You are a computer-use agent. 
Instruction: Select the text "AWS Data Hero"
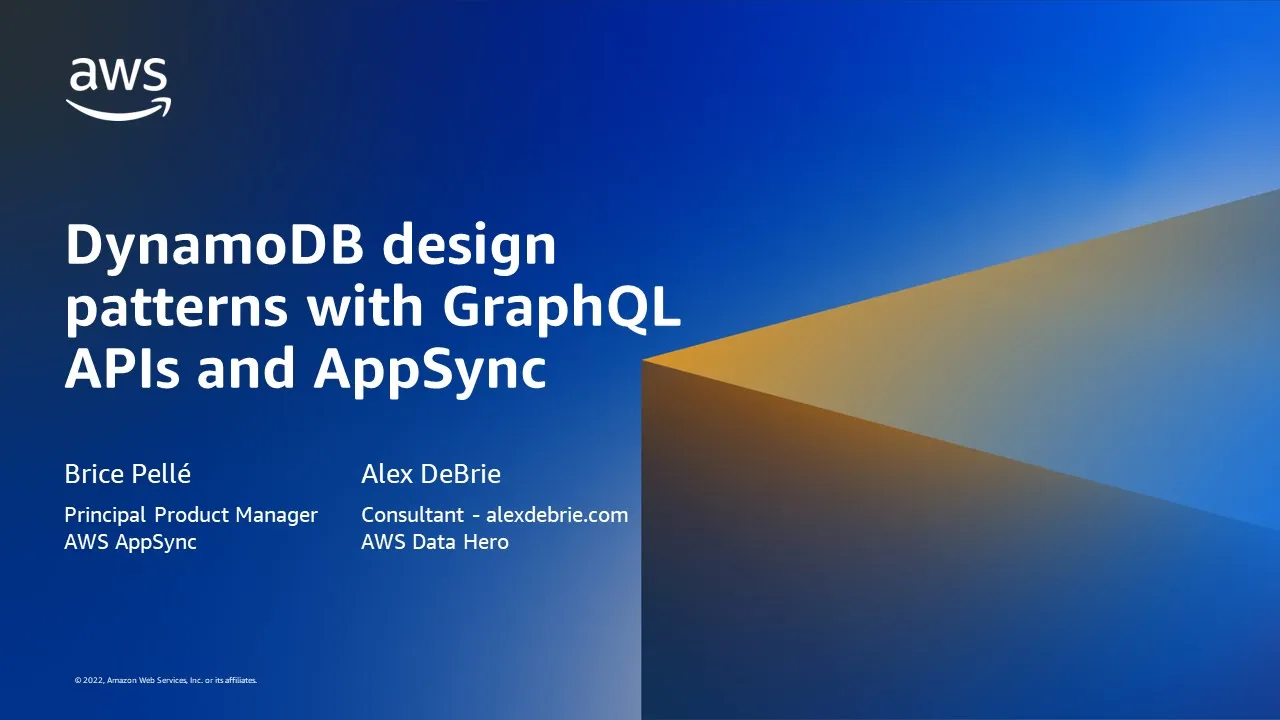[435, 542]
